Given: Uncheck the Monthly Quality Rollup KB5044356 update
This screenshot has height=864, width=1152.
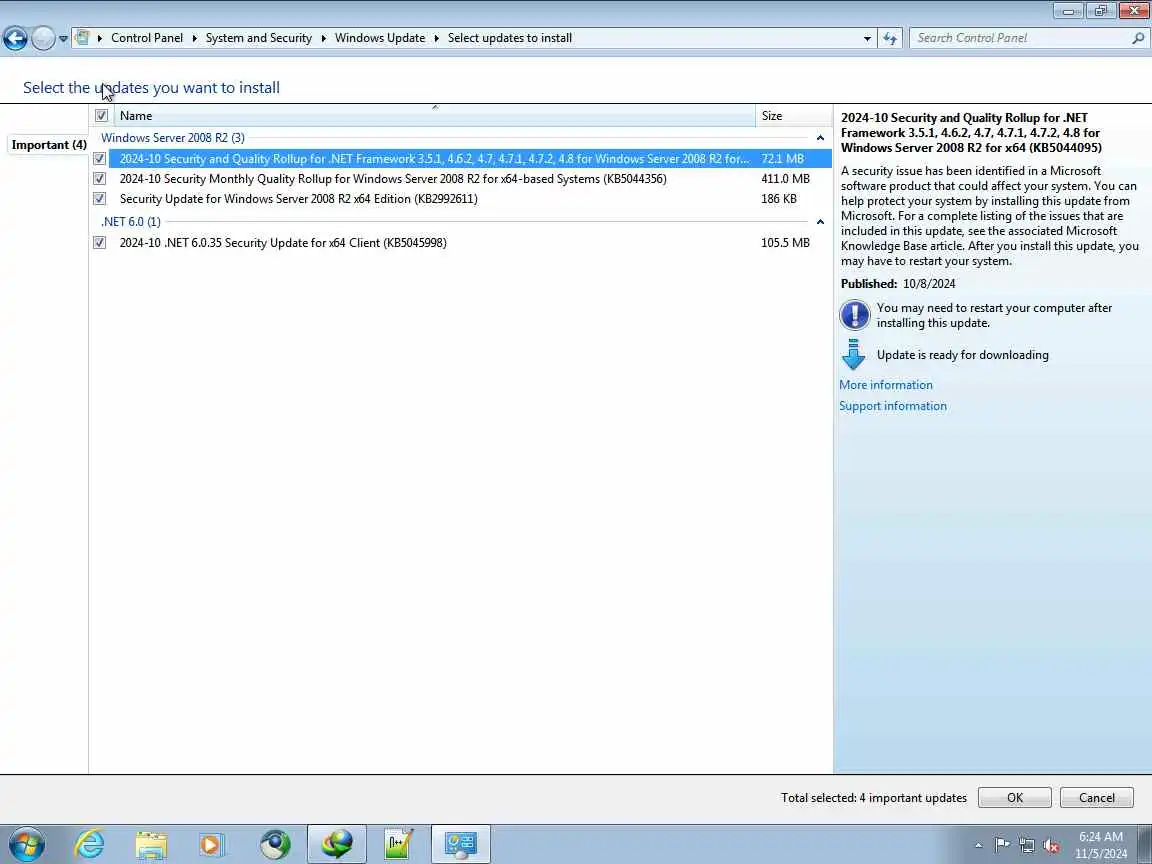Looking at the screenshot, I should [x=100, y=179].
